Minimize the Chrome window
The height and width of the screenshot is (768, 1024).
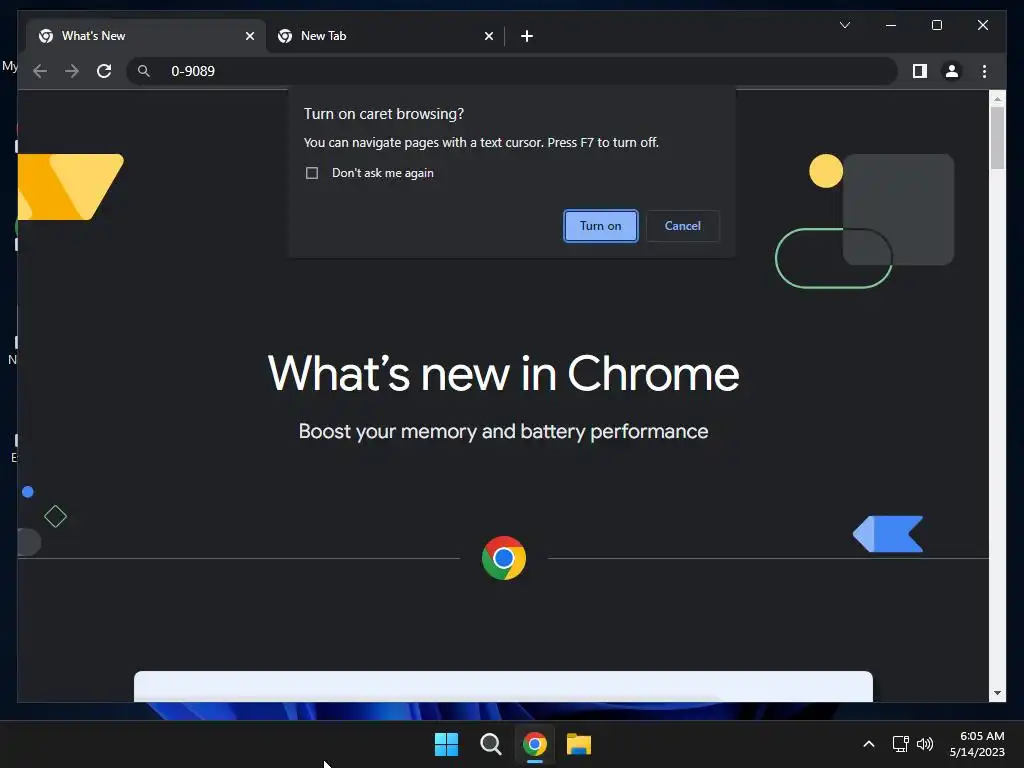(891, 25)
